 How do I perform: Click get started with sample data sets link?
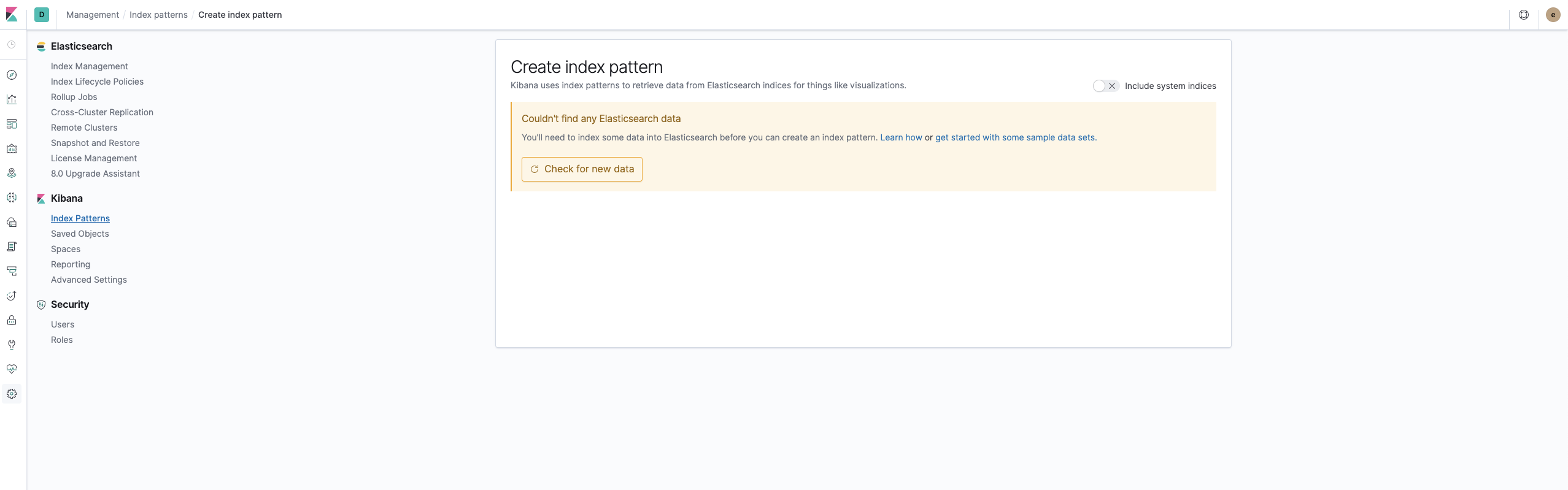coord(1015,137)
